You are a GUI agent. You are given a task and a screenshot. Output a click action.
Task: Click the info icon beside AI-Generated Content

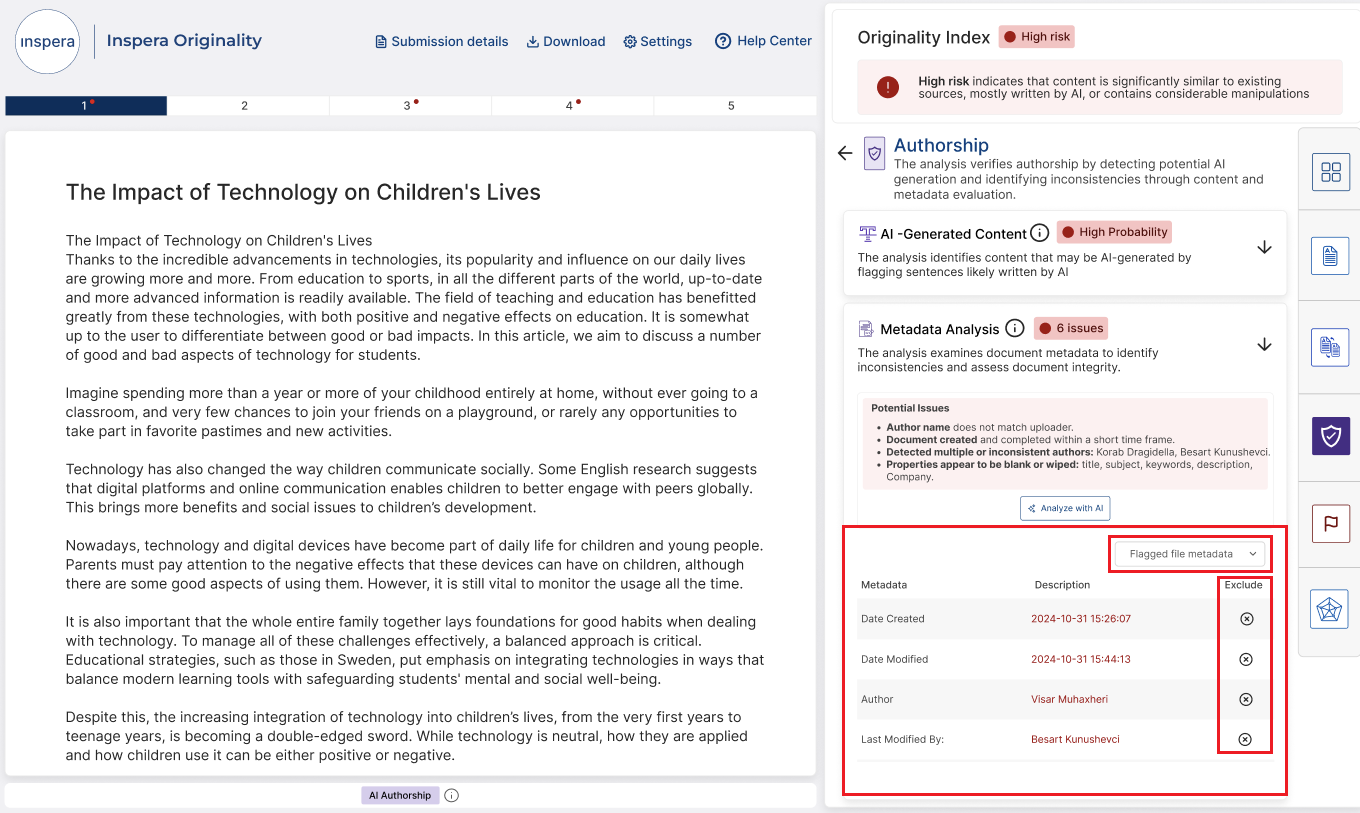click(1040, 232)
